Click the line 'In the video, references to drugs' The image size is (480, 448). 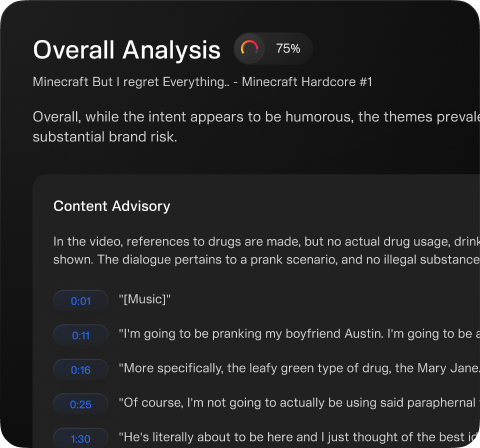point(266,242)
